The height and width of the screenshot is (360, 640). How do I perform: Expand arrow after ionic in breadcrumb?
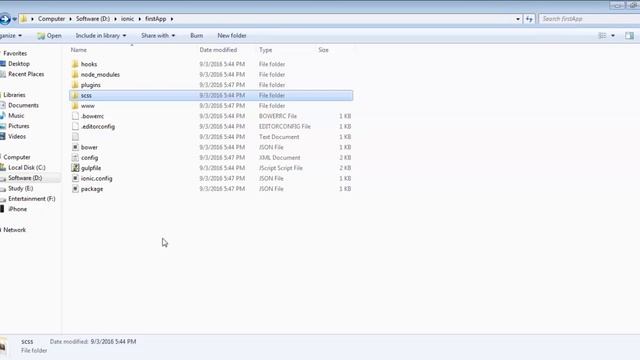[140, 19]
